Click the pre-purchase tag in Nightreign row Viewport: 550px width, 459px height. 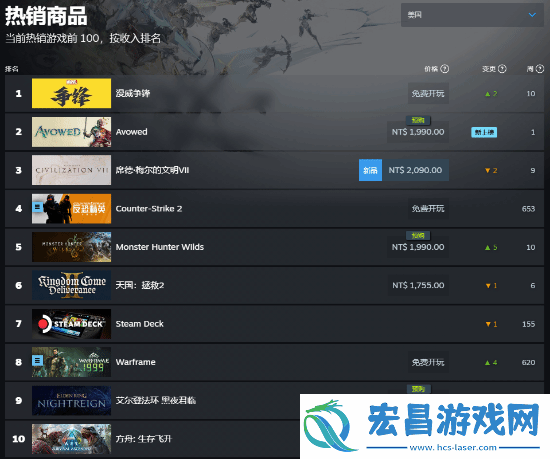[418, 389]
